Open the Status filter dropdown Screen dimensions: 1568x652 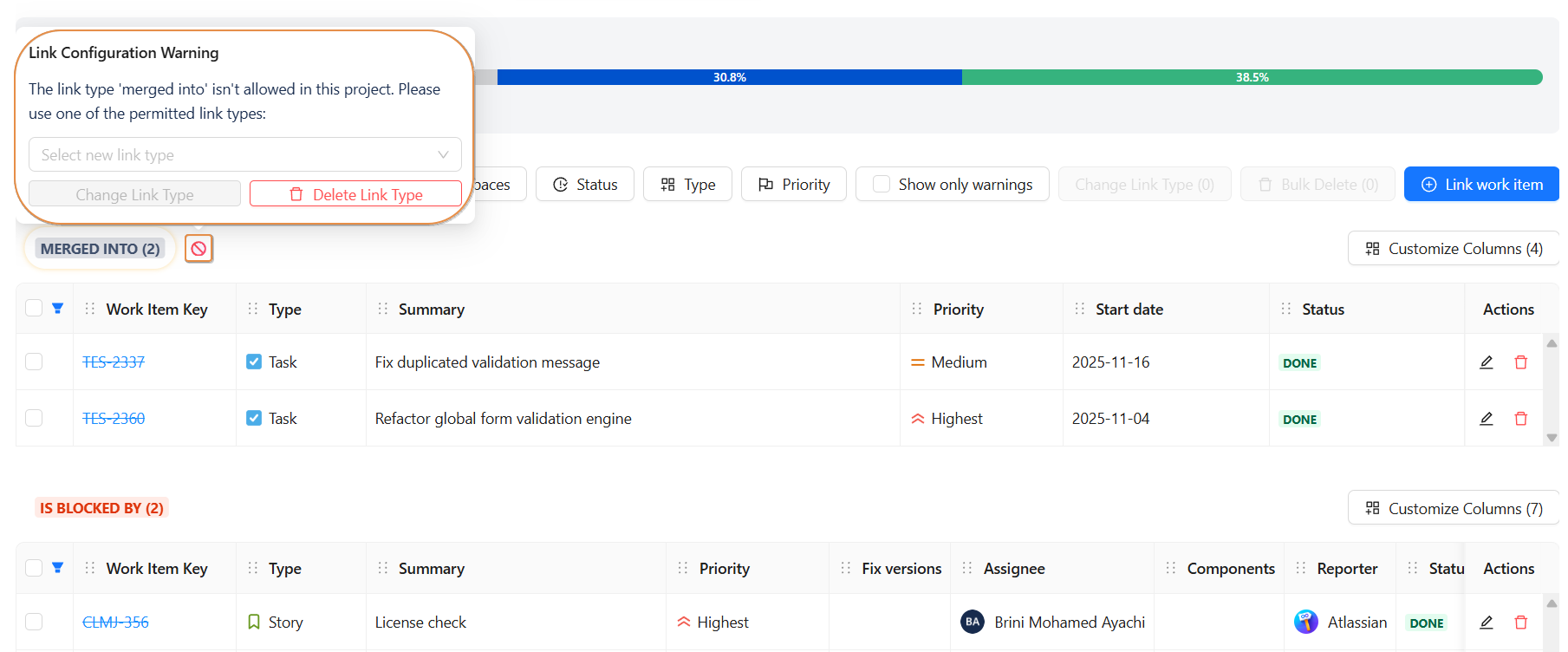coord(585,185)
